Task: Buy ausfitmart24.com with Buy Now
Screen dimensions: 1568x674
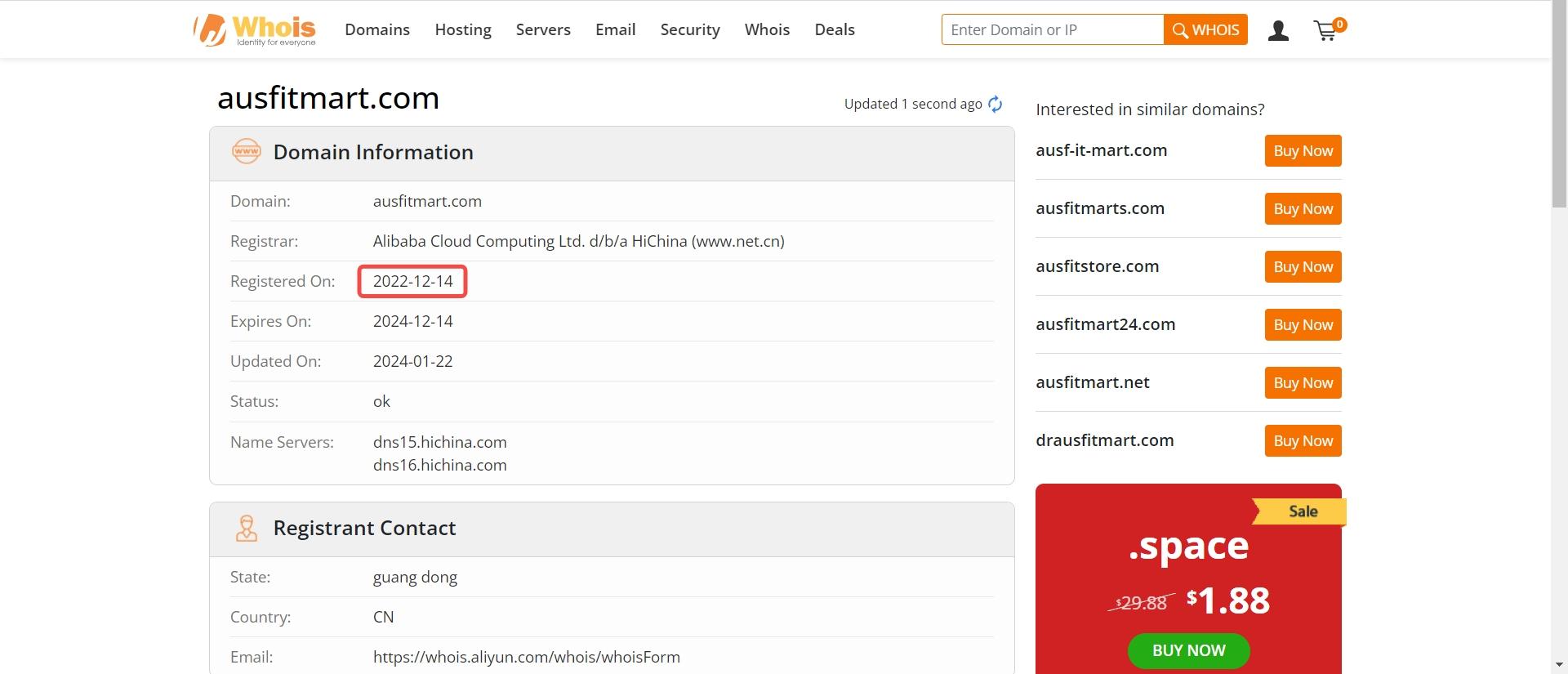Action: [x=1303, y=324]
